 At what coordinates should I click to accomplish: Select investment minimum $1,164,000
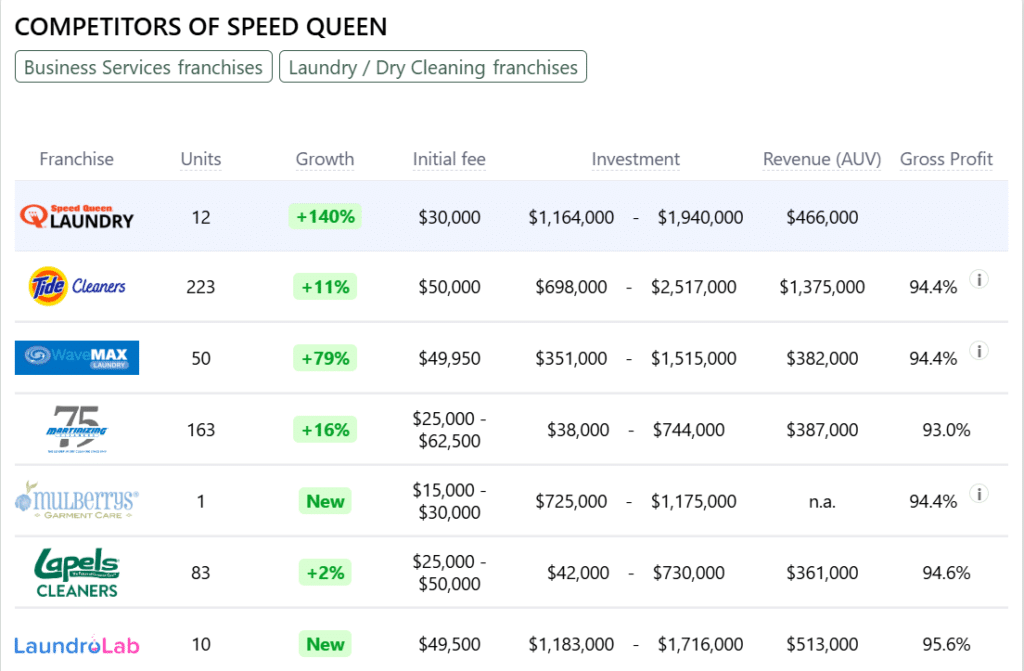(x=571, y=217)
